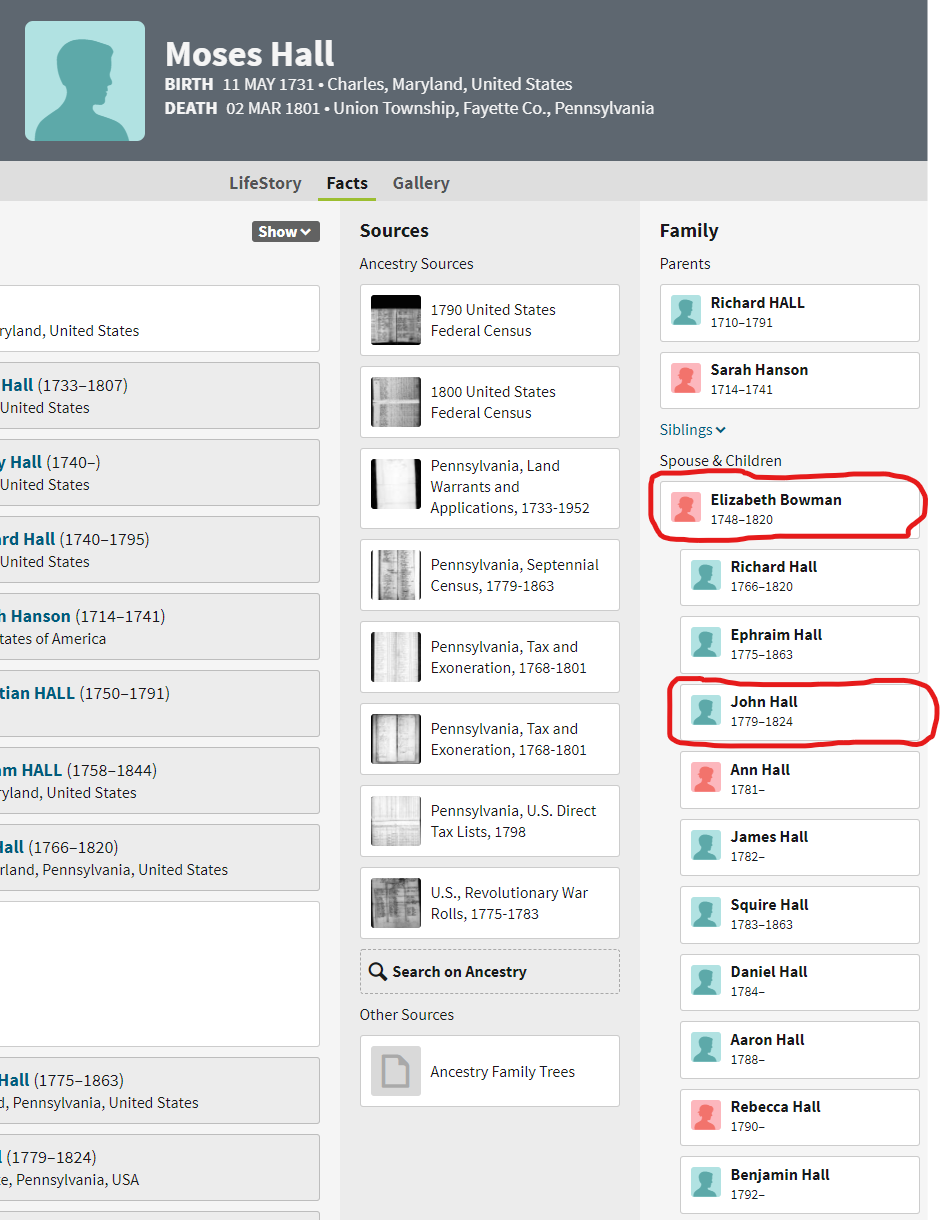Open Ephraim Hall's family card
Image resolution: width=940 pixels, height=1220 pixels.
click(x=799, y=644)
